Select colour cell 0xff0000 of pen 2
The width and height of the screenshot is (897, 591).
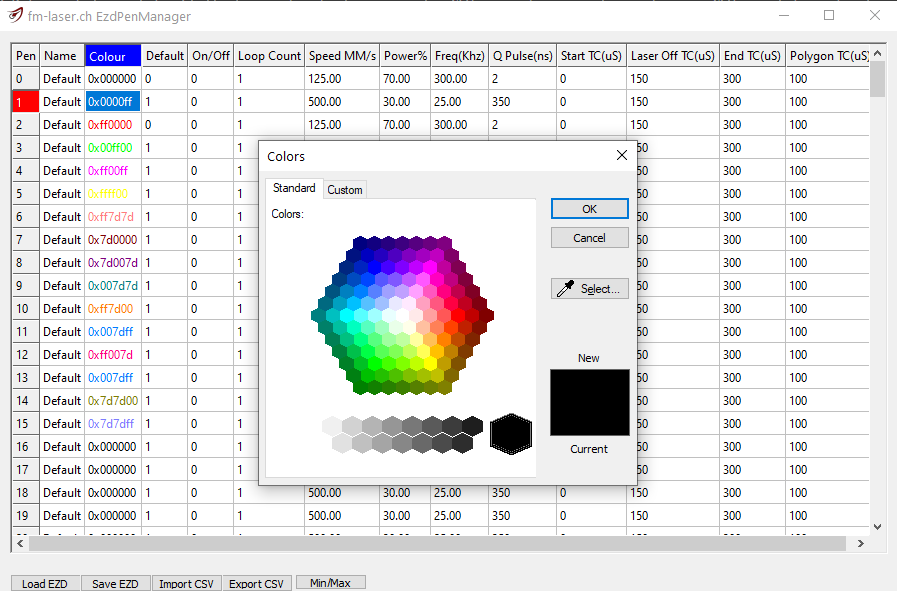113,125
